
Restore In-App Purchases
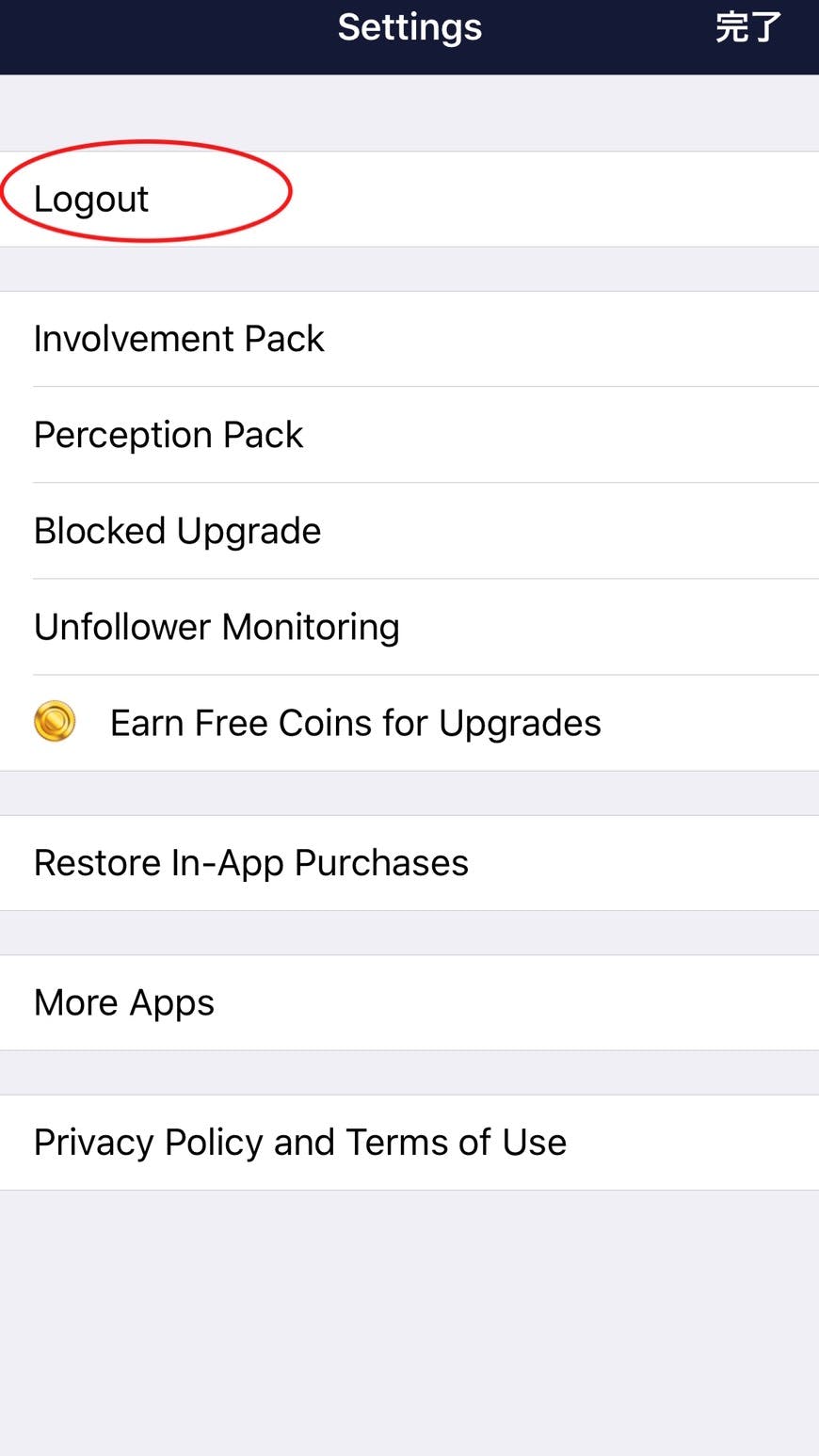[x=250, y=863]
